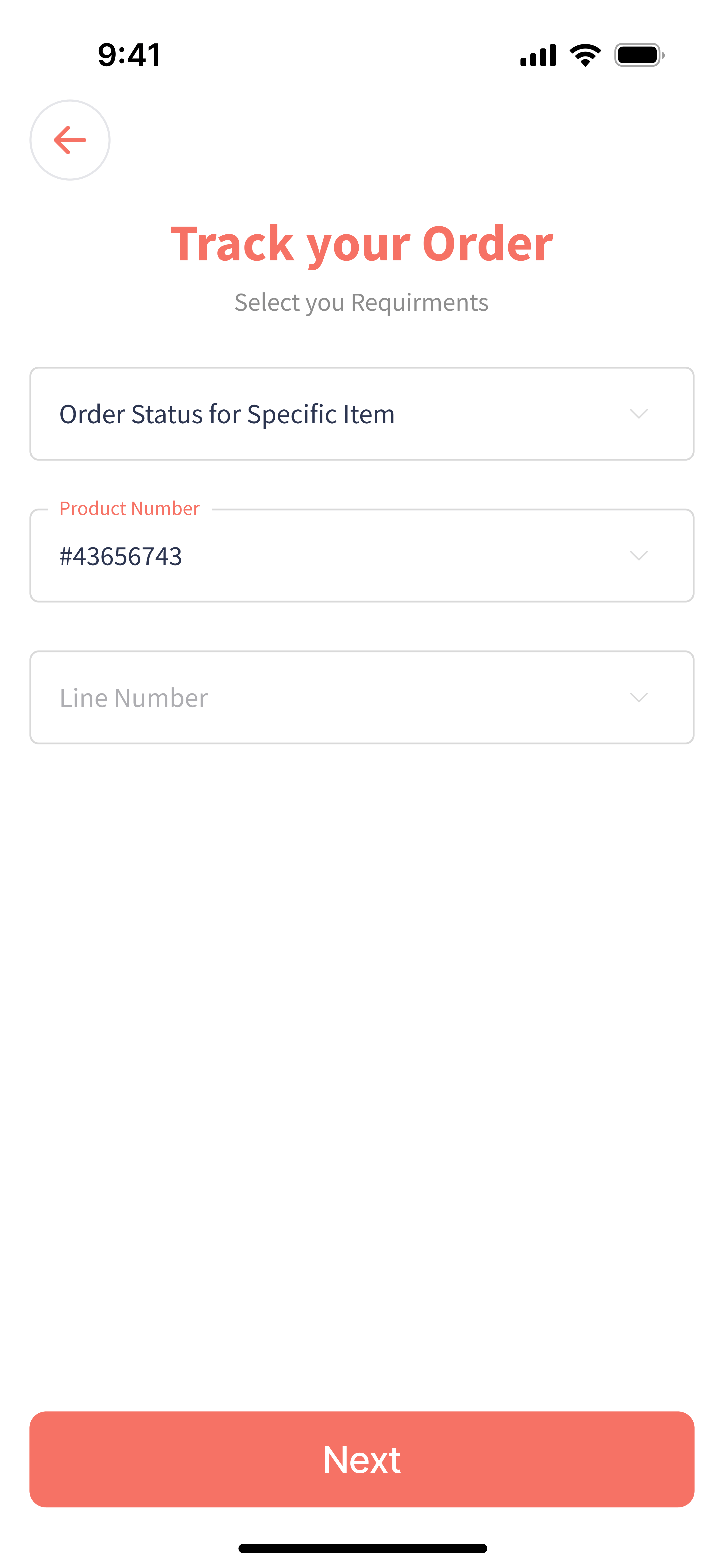The width and height of the screenshot is (724, 1568).
Task: Tap the chevron icon beside #43656743
Action: (x=638, y=556)
